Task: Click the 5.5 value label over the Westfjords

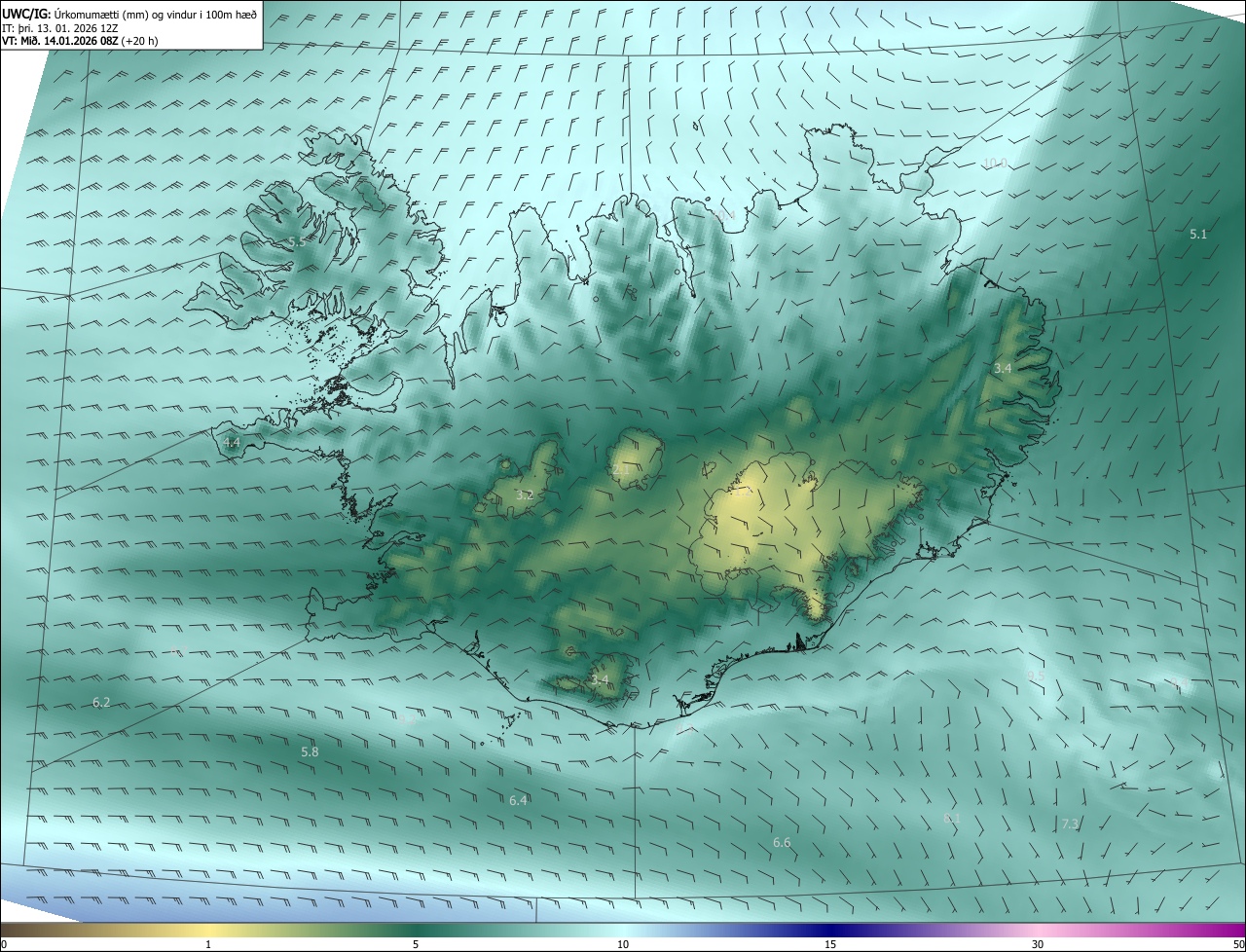Action: click(x=297, y=241)
